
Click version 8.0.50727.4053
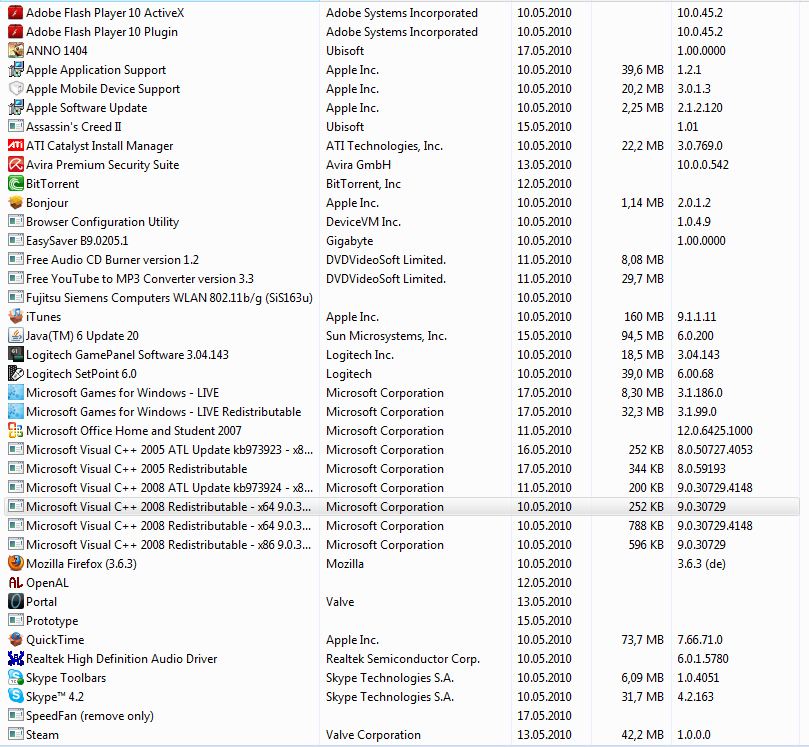point(715,450)
